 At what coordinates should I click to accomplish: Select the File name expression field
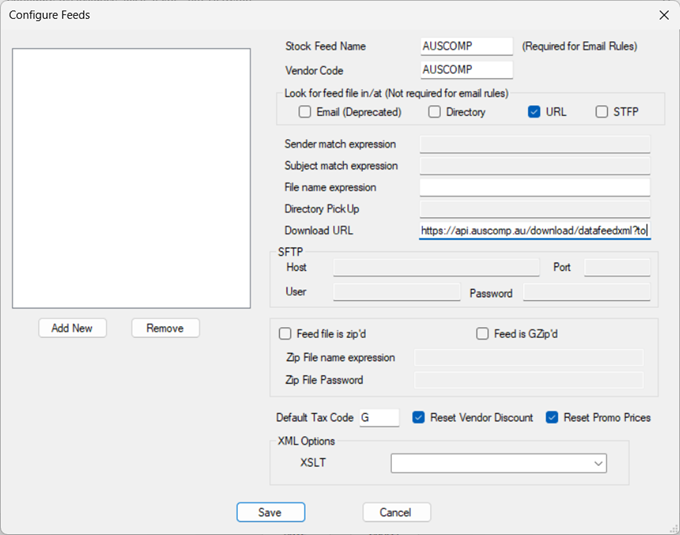(x=534, y=187)
